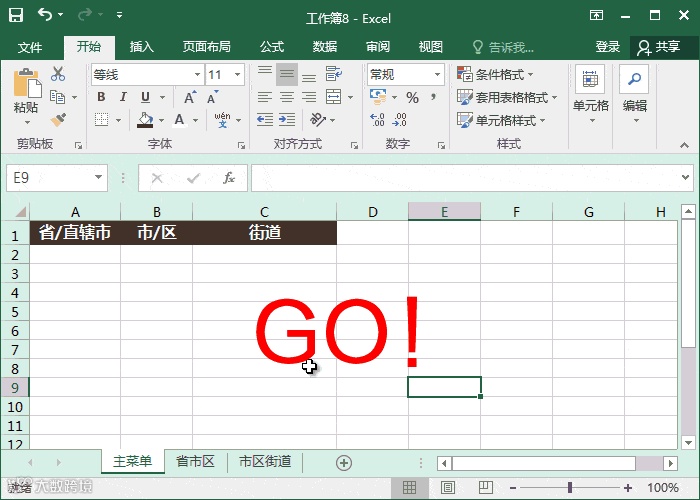
Task: Activate the format painter brush
Action: 58,120
